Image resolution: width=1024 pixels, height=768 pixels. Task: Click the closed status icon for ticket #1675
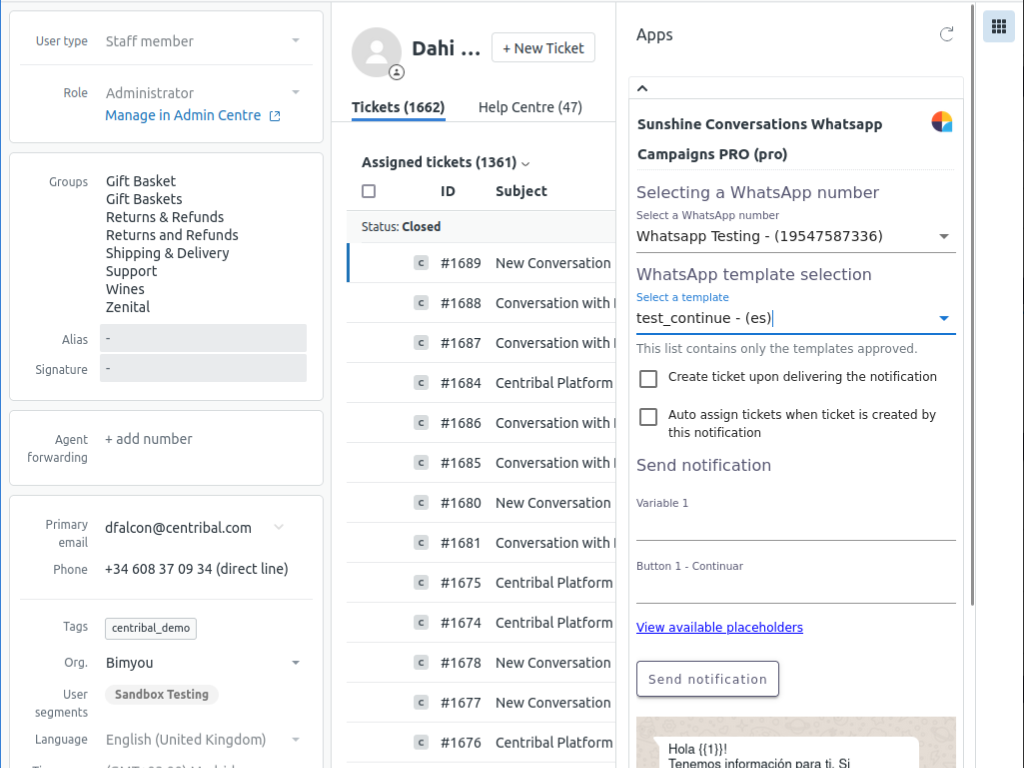click(421, 583)
